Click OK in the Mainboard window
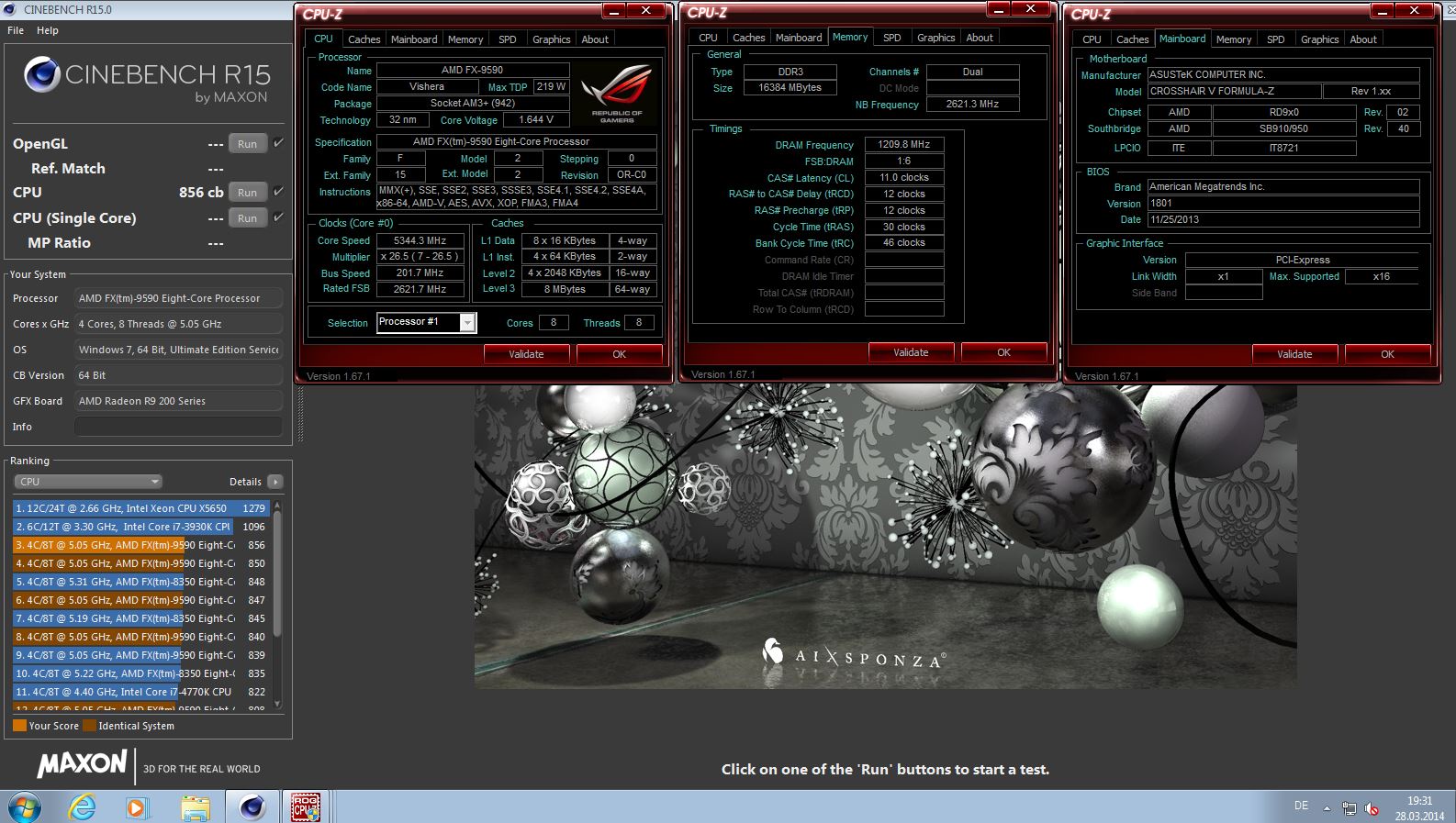1456x823 pixels. pos(1387,354)
